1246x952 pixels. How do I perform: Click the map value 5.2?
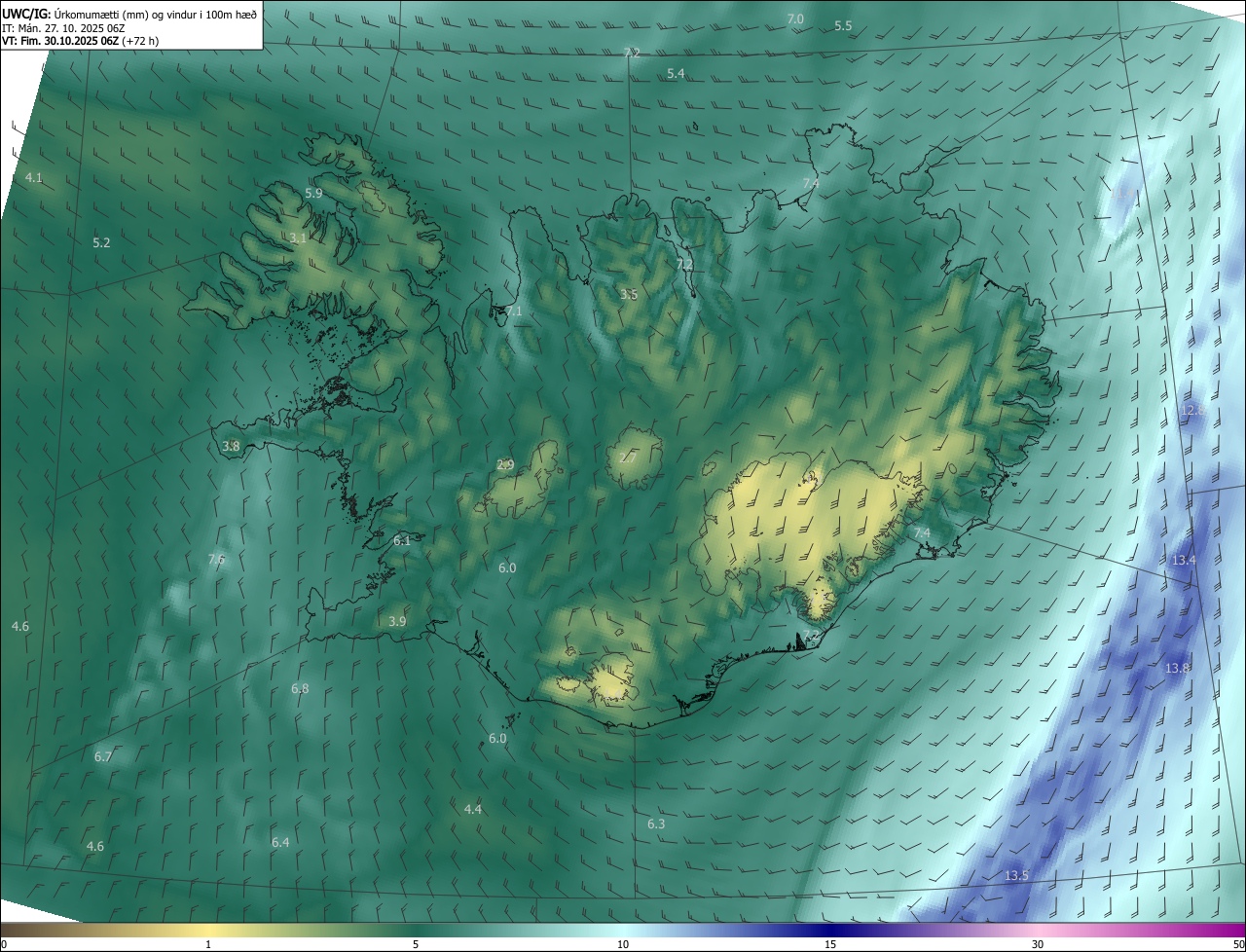click(101, 242)
